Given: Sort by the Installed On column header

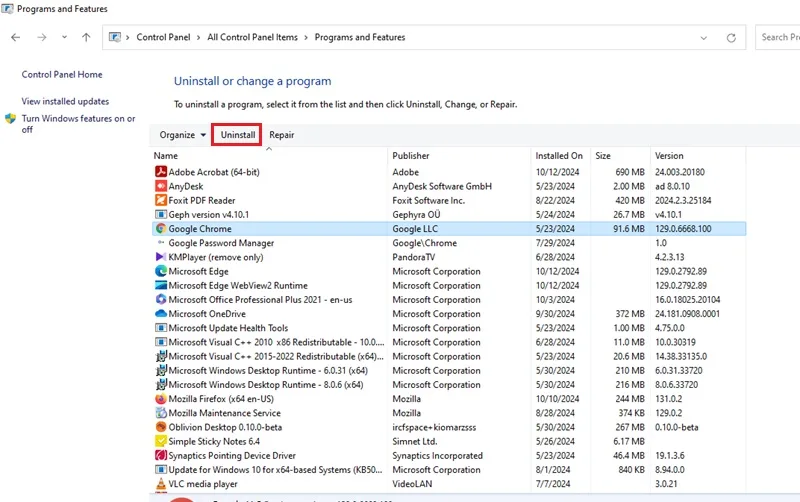Looking at the screenshot, I should (560, 156).
